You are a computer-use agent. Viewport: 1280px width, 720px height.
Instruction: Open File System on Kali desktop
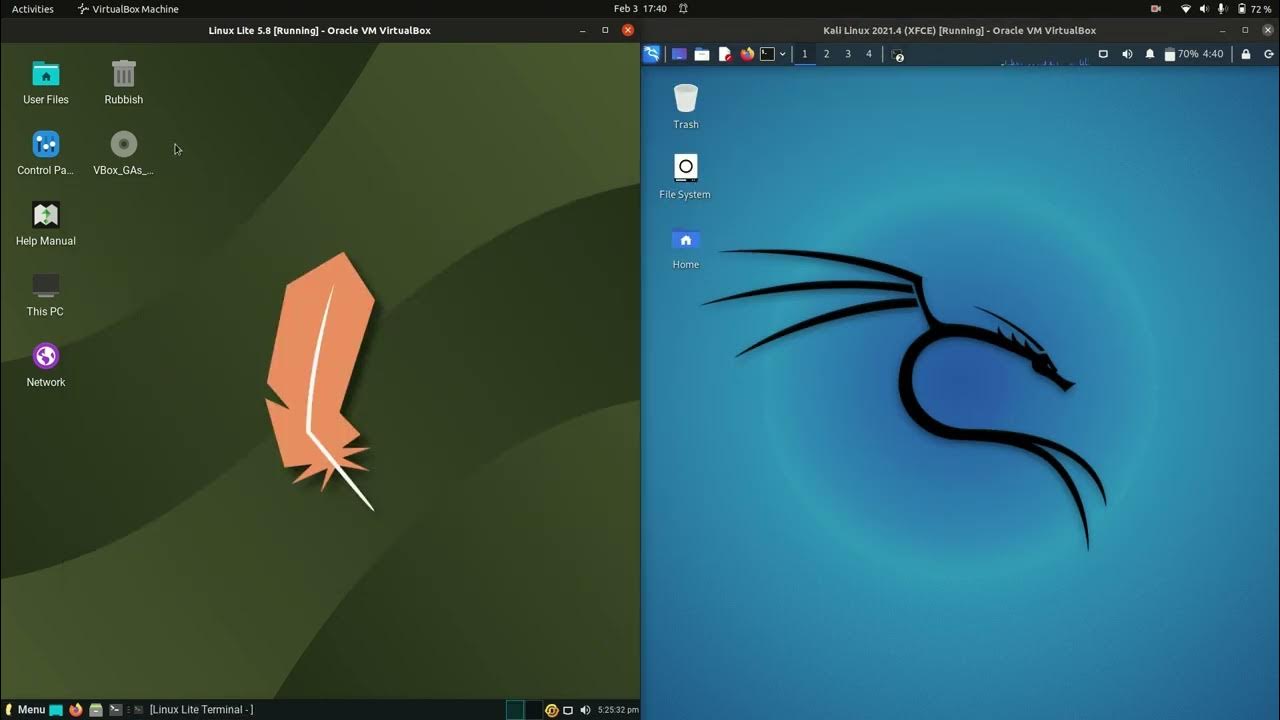(685, 177)
